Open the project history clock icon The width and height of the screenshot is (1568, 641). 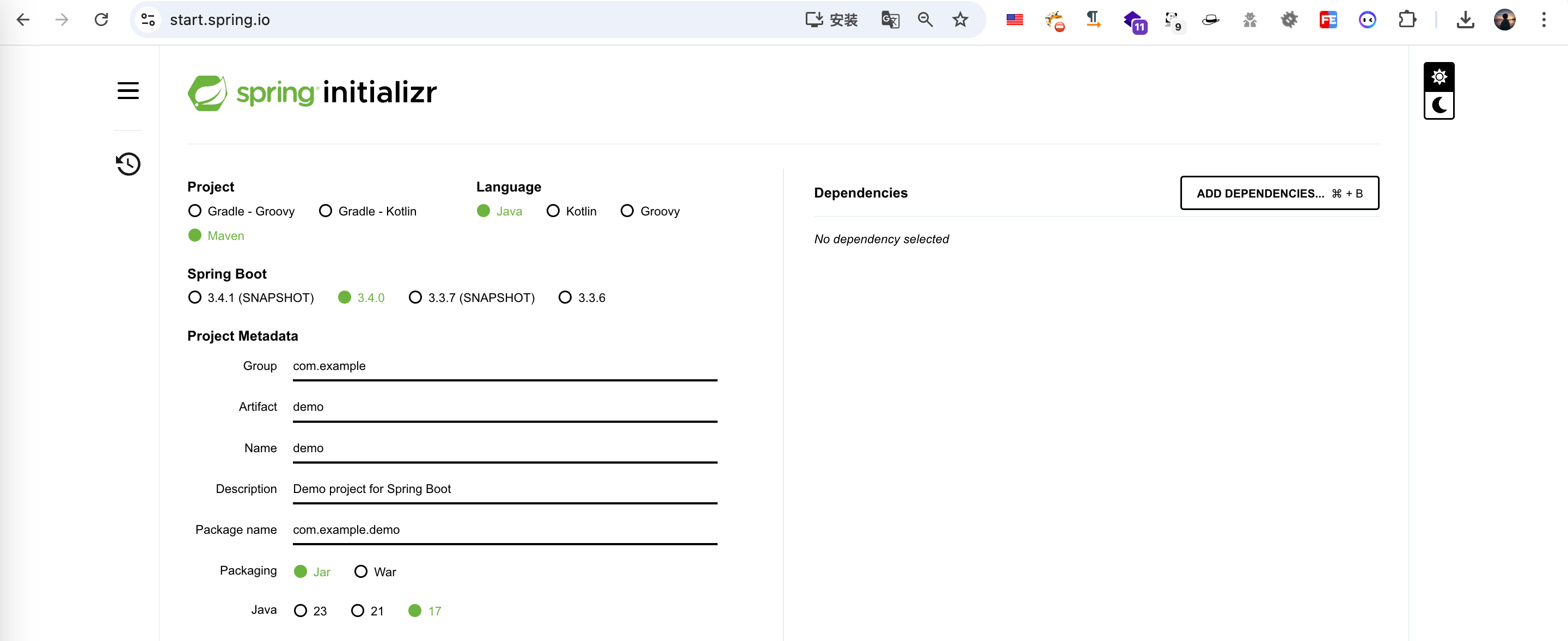(x=128, y=164)
